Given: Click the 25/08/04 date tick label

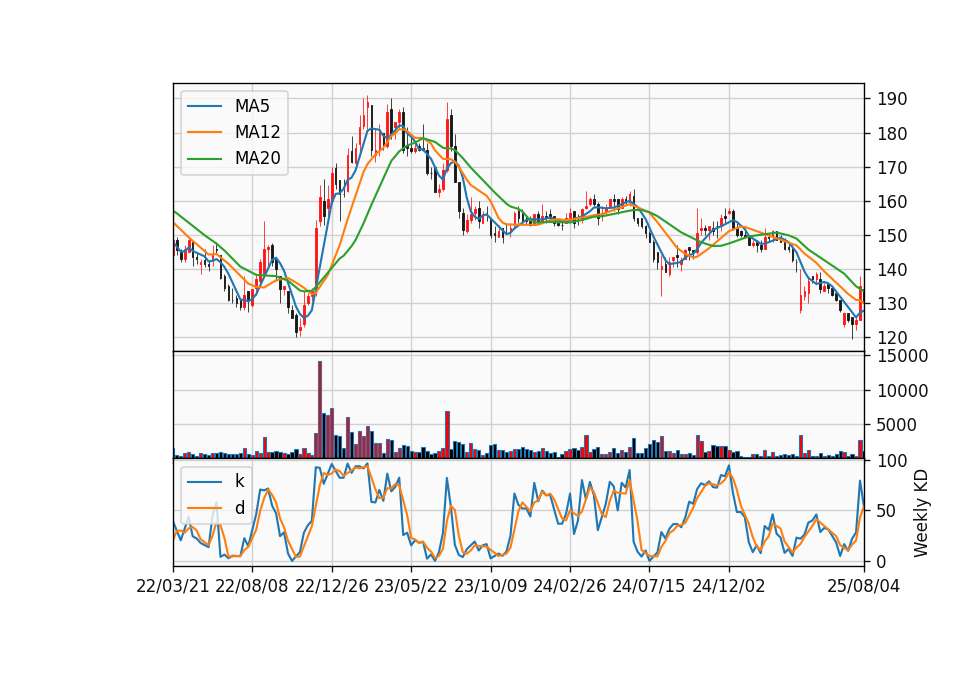Looking at the screenshot, I should tap(864, 586).
